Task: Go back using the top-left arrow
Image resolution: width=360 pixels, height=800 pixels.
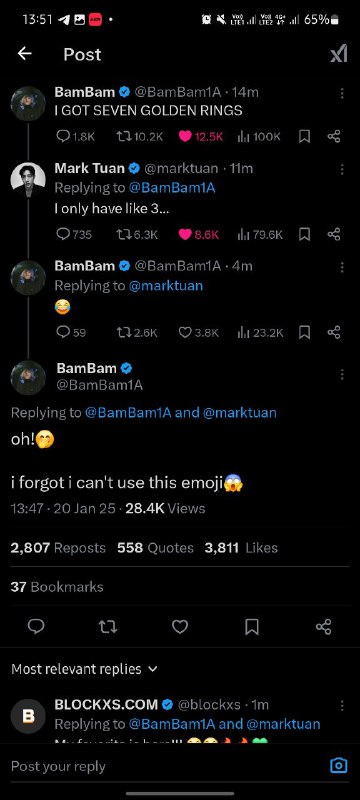Action: pos(24,54)
